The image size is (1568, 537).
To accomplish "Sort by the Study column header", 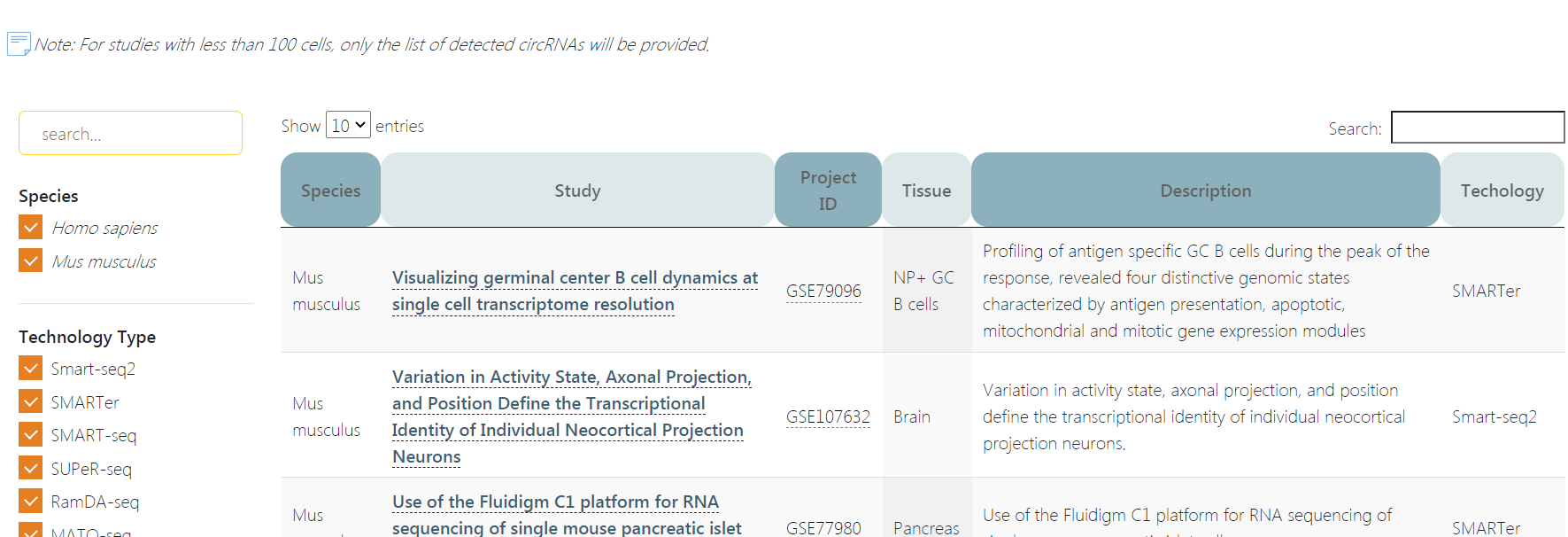I will click(577, 191).
